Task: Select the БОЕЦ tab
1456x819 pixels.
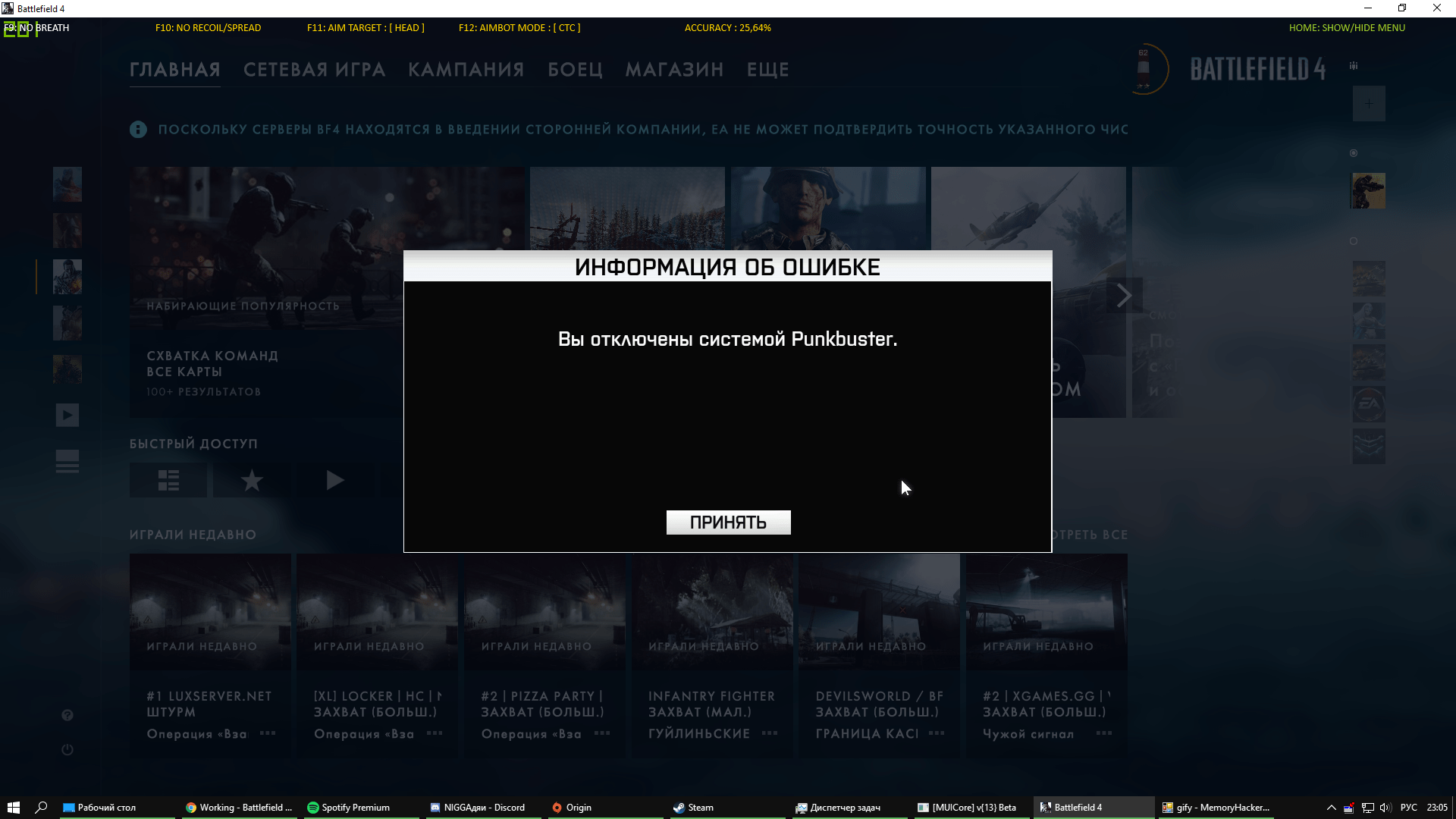Action: (x=576, y=70)
